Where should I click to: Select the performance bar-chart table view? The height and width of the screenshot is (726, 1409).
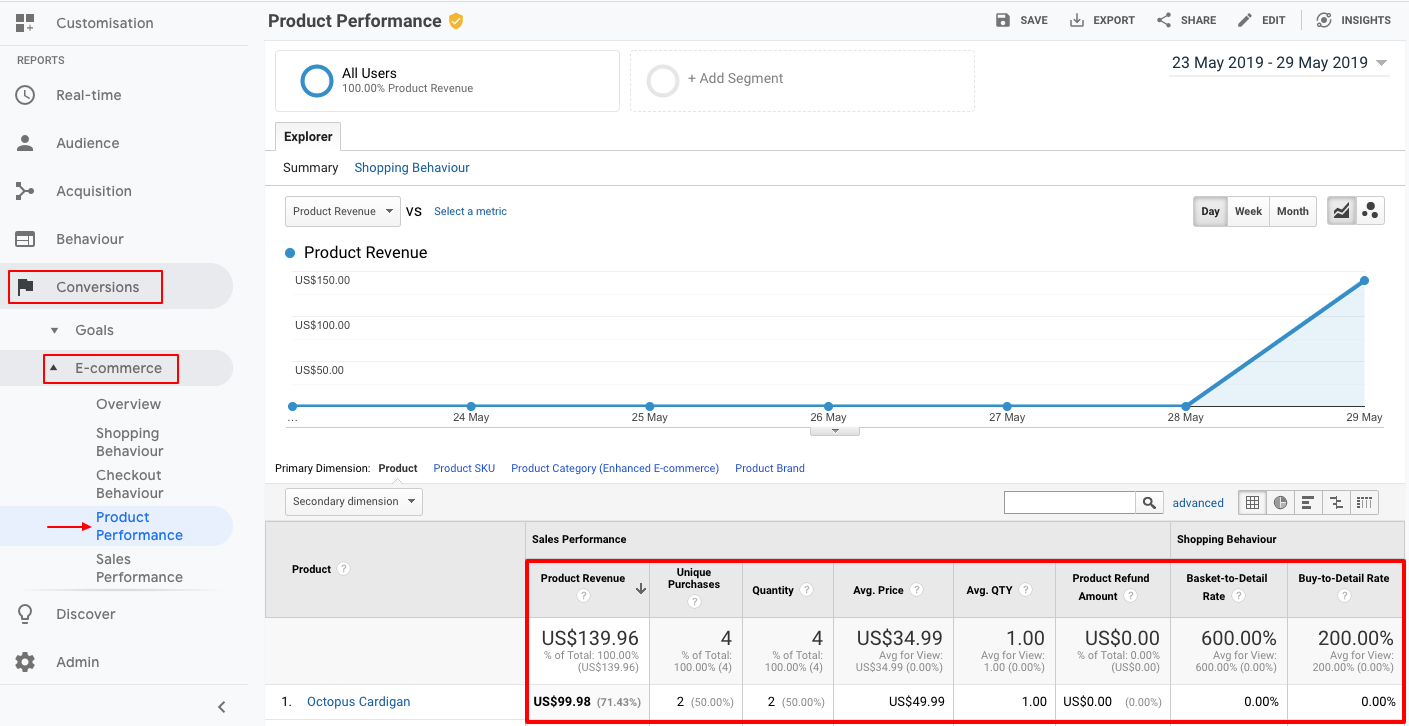tap(1308, 502)
